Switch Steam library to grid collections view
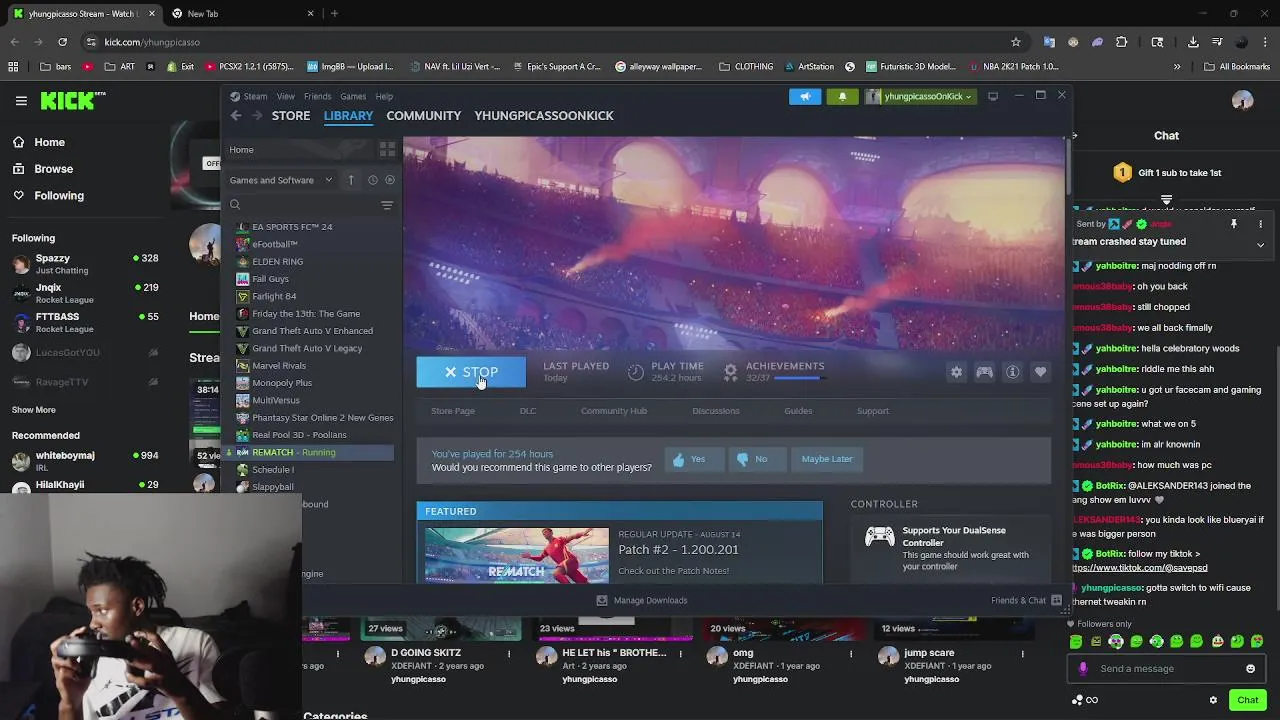The width and height of the screenshot is (1280, 720). (x=387, y=150)
